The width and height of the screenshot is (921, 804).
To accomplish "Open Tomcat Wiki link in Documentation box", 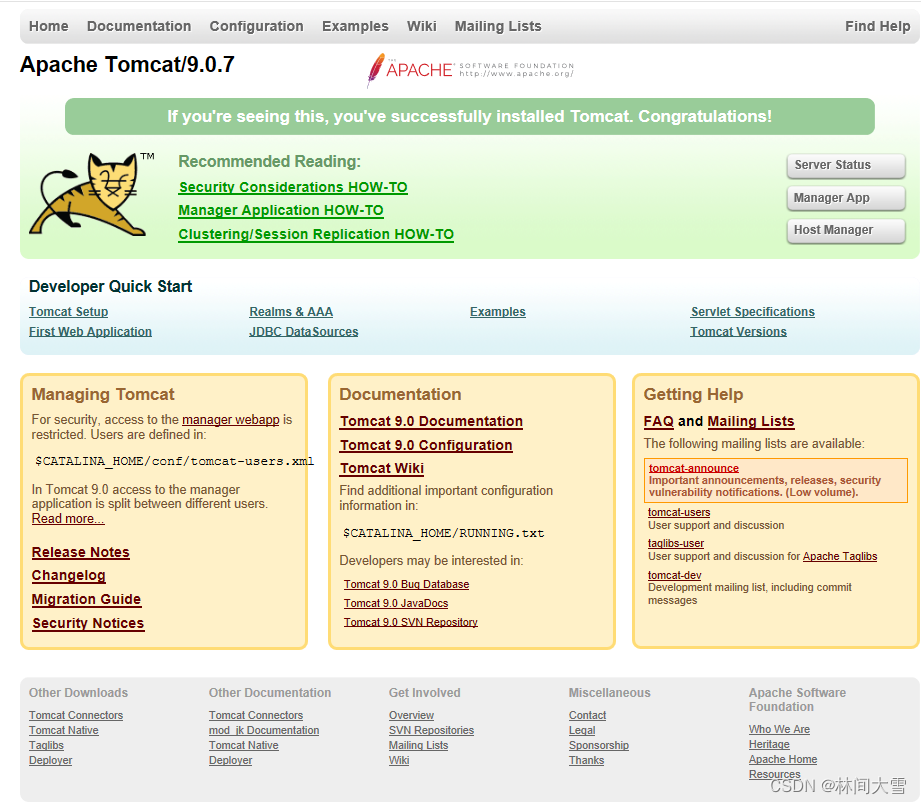I will pos(382,469).
